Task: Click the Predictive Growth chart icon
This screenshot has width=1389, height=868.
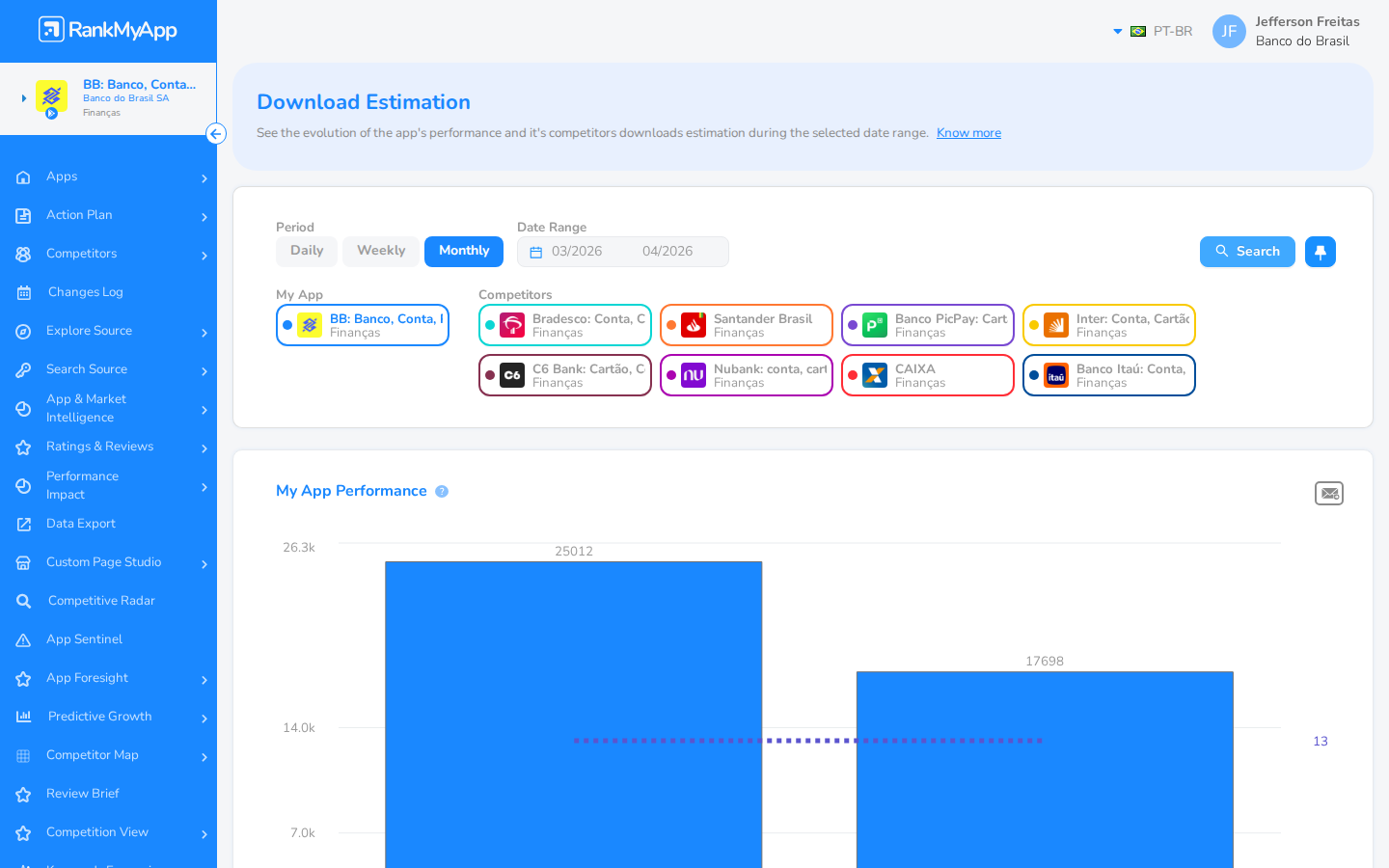Action: coord(23,717)
